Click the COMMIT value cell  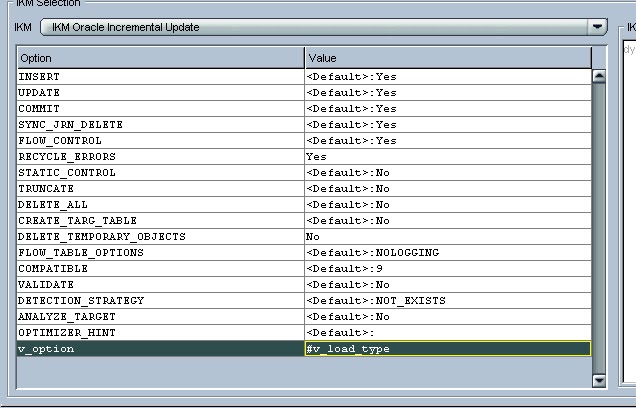pyautogui.click(x=448, y=109)
